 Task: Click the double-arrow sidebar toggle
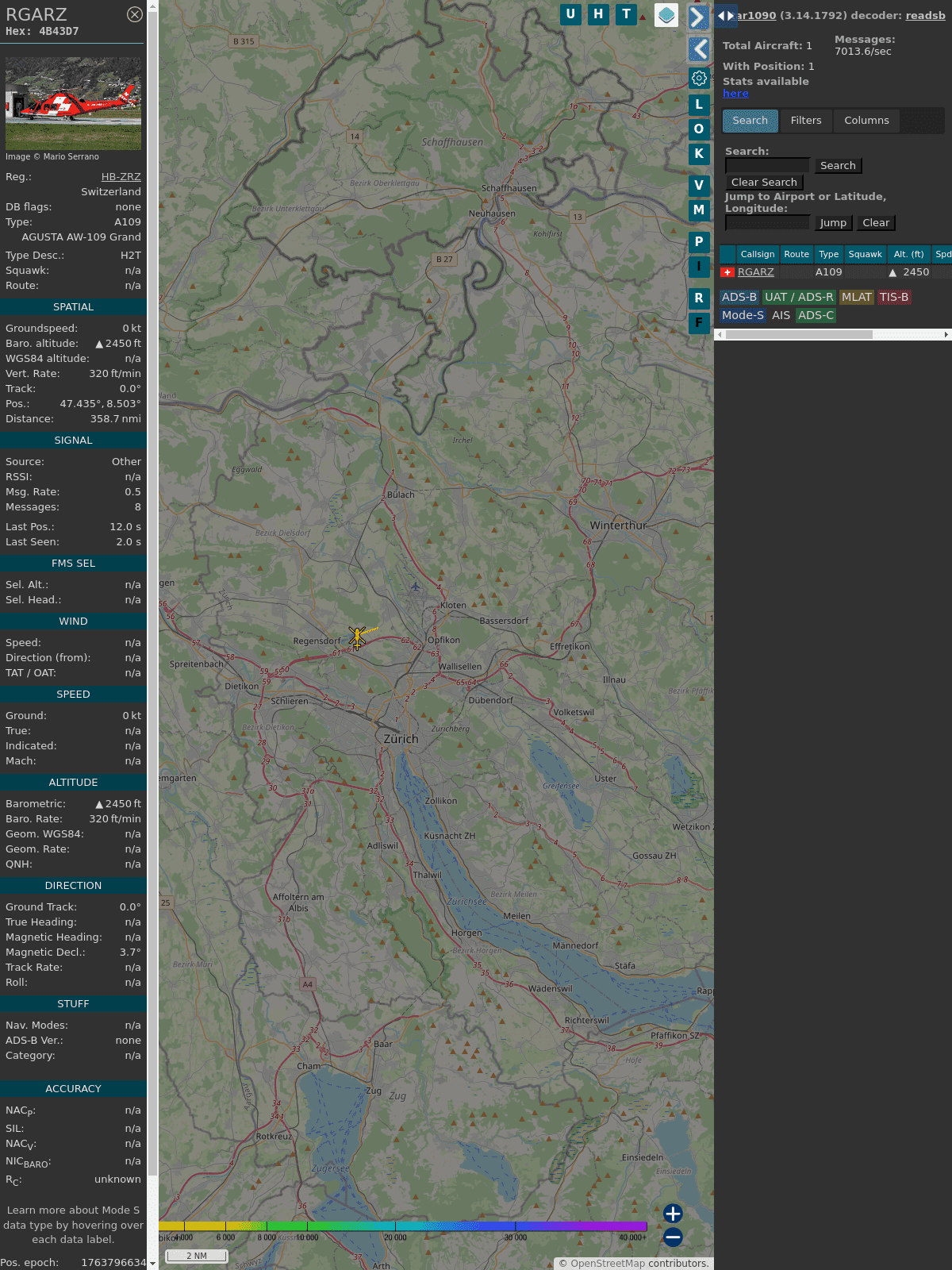point(725,15)
